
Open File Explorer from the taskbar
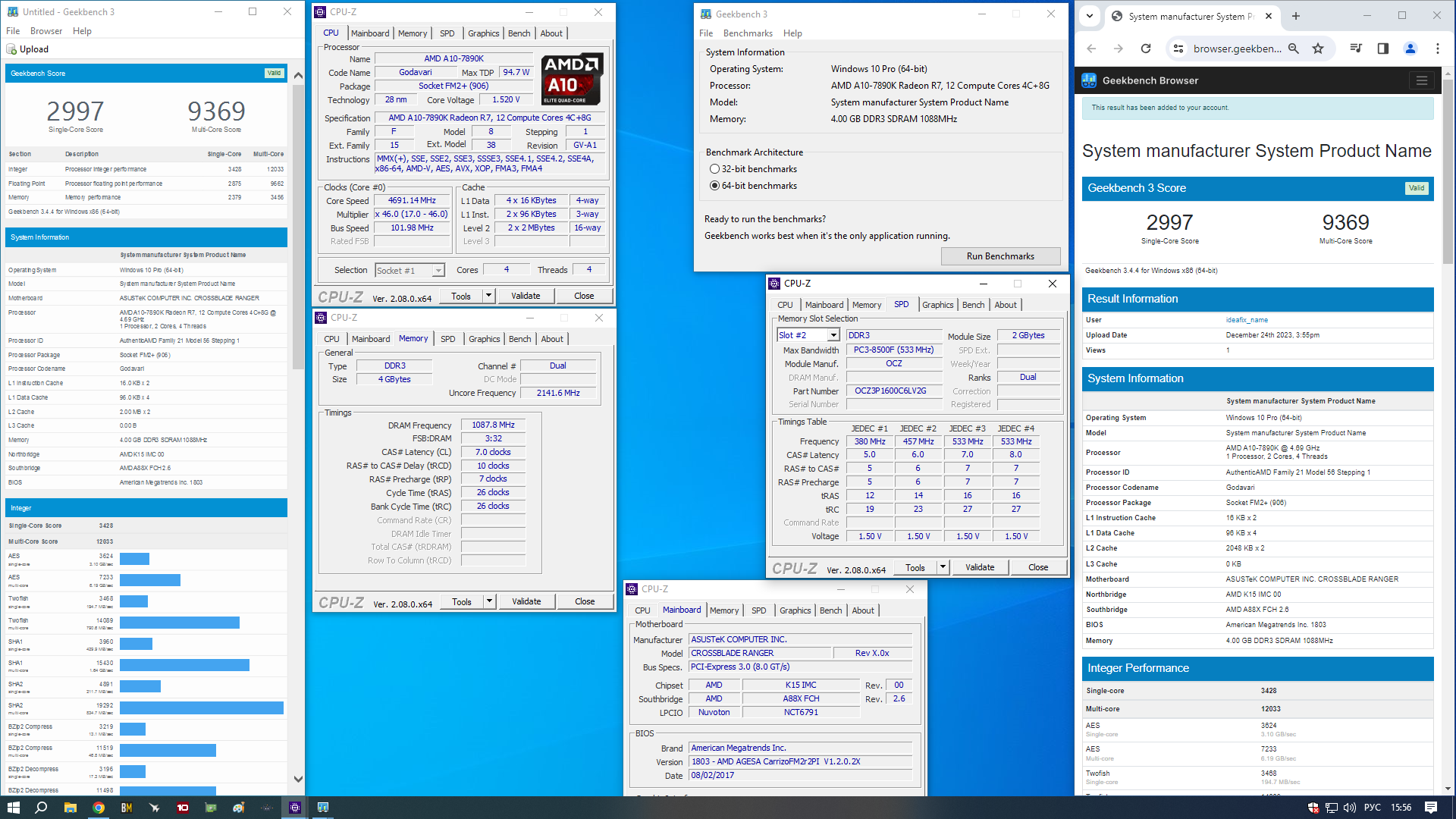coord(70,808)
